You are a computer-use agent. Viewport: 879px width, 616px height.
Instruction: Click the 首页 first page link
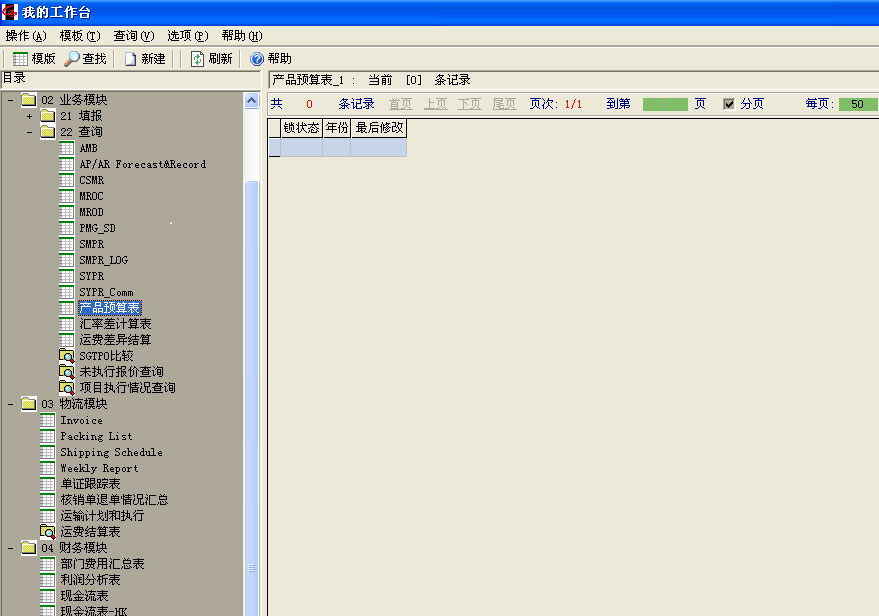[x=400, y=104]
